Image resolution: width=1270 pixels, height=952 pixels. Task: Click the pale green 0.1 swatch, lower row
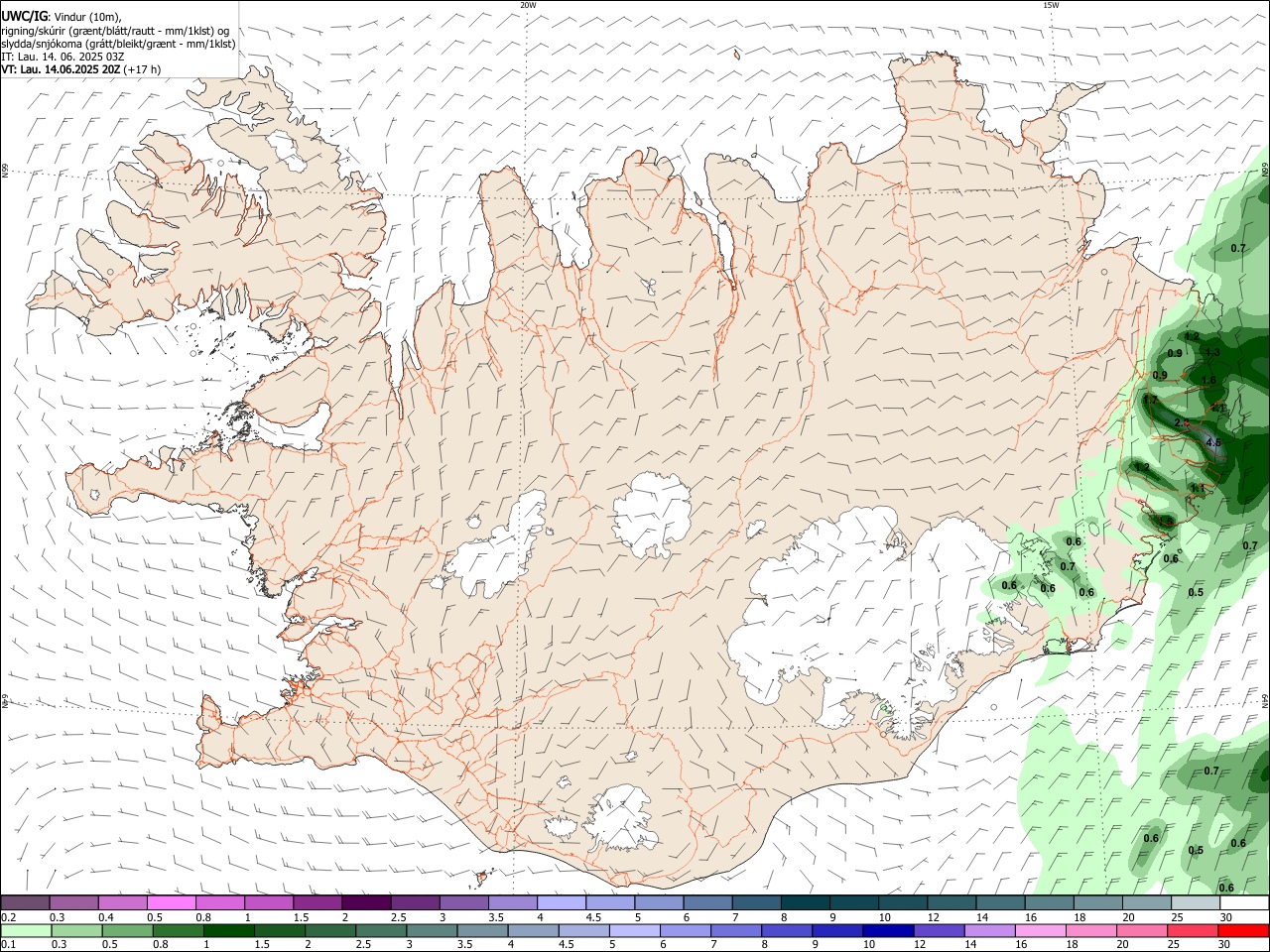coord(27,930)
